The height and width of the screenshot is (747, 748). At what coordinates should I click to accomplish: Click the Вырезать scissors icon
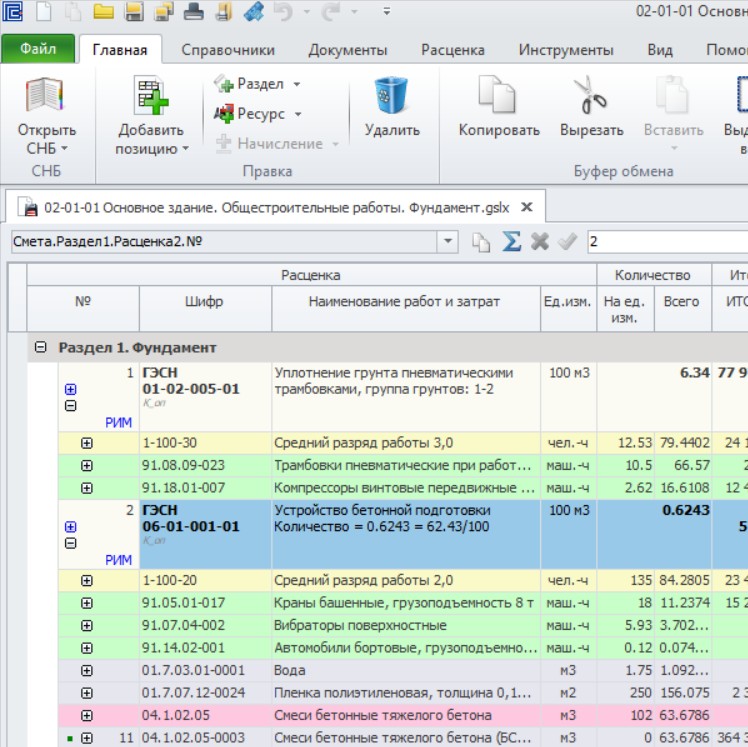[591, 95]
